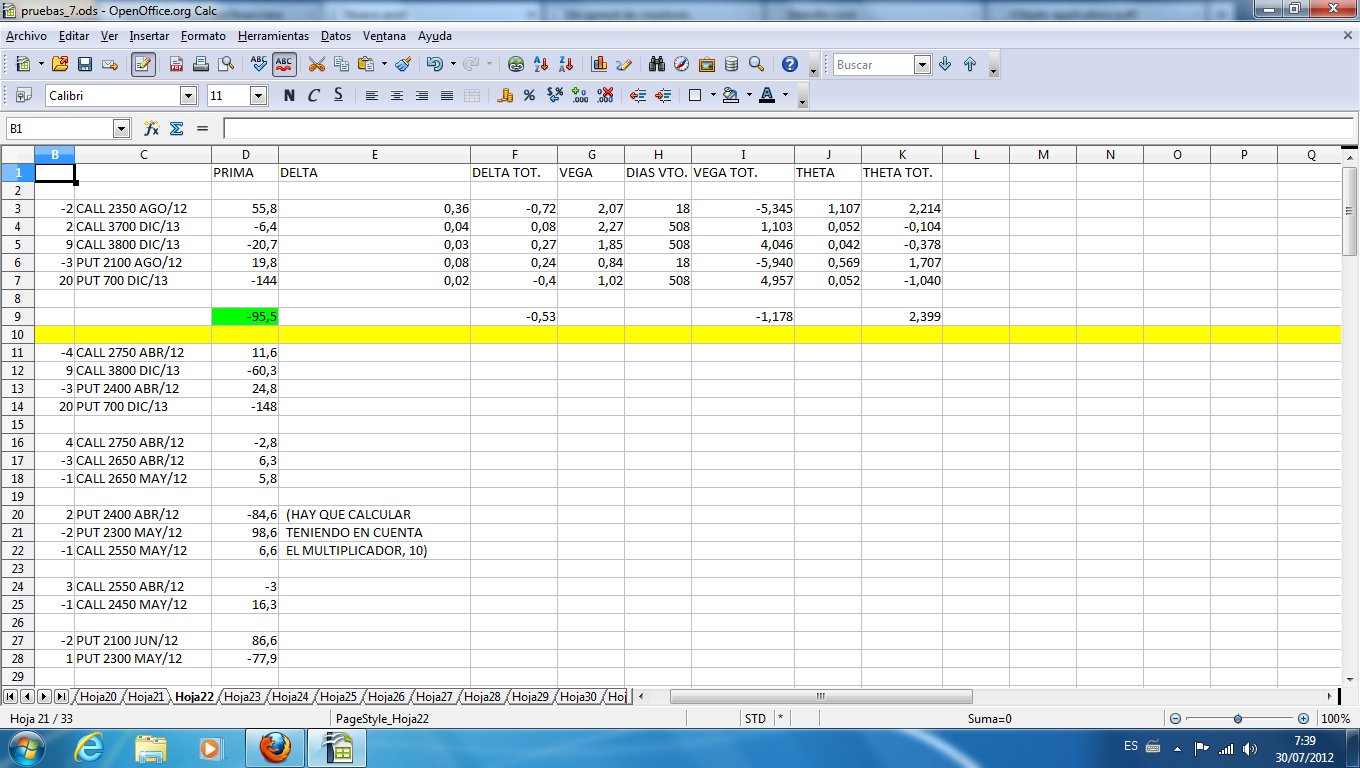
Task: Sort the selection in ascending order
Action: pyautogui.click(x=541, y=65)
